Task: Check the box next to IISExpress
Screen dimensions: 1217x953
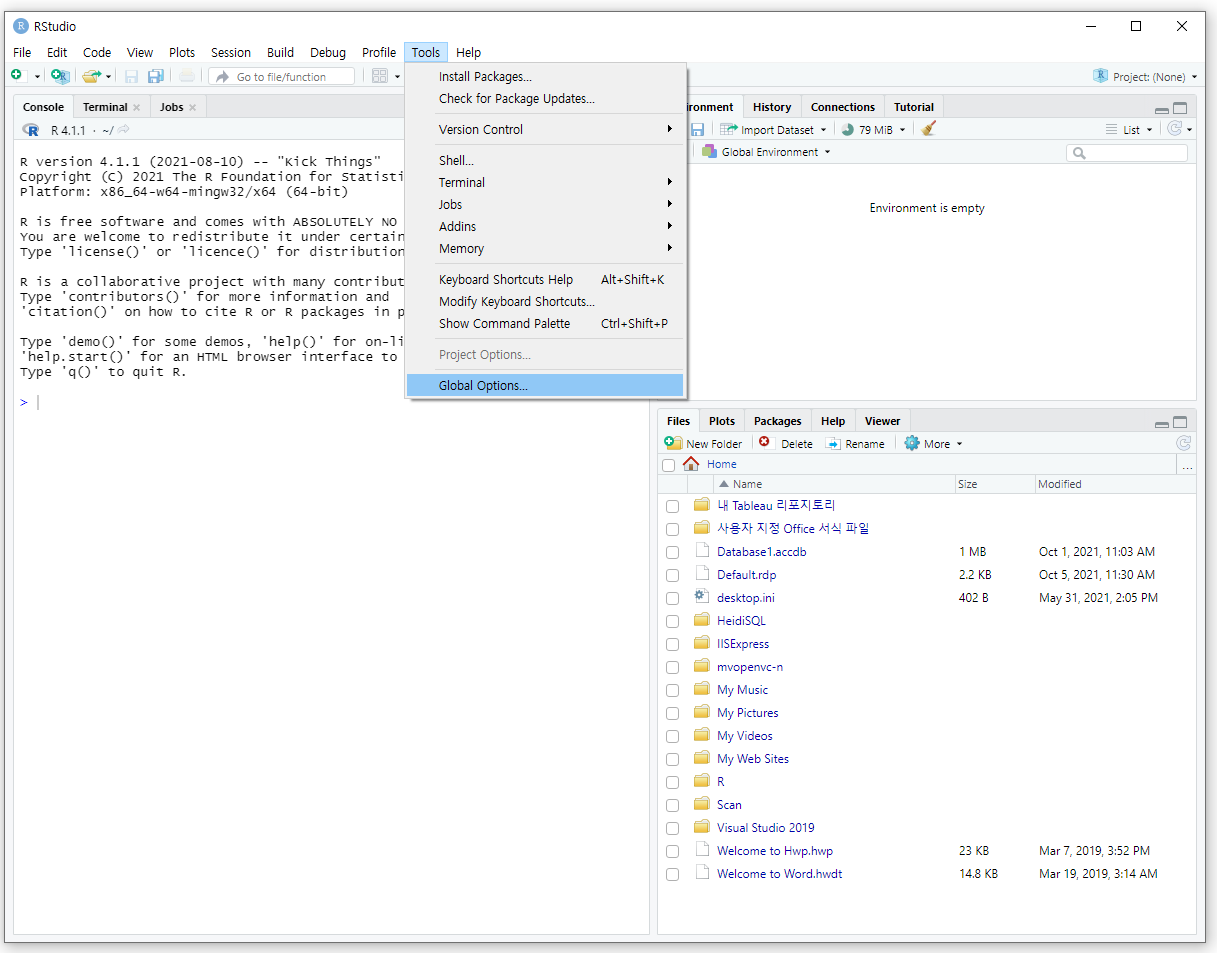Action: pyautogui.click(x=672, y=644)
